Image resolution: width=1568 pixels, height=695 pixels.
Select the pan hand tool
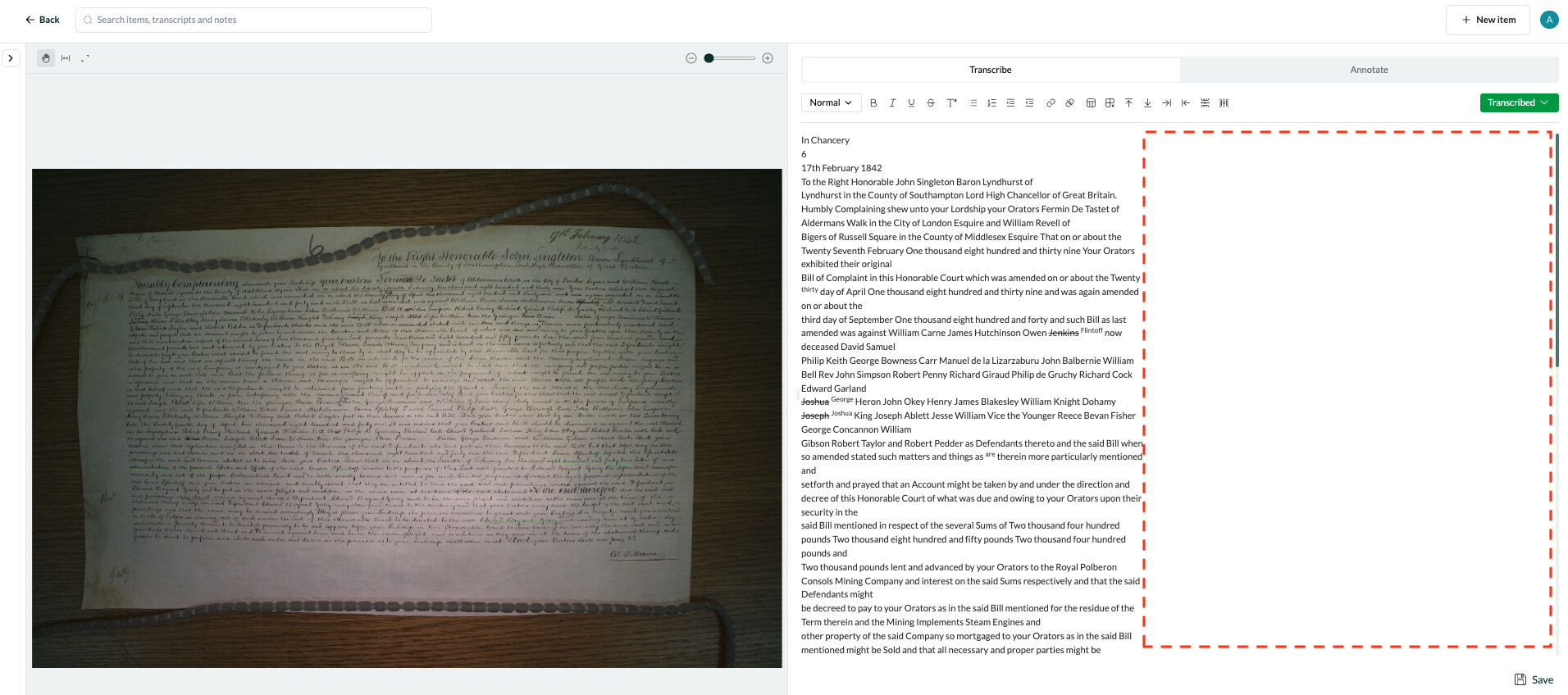coord(46,58)
